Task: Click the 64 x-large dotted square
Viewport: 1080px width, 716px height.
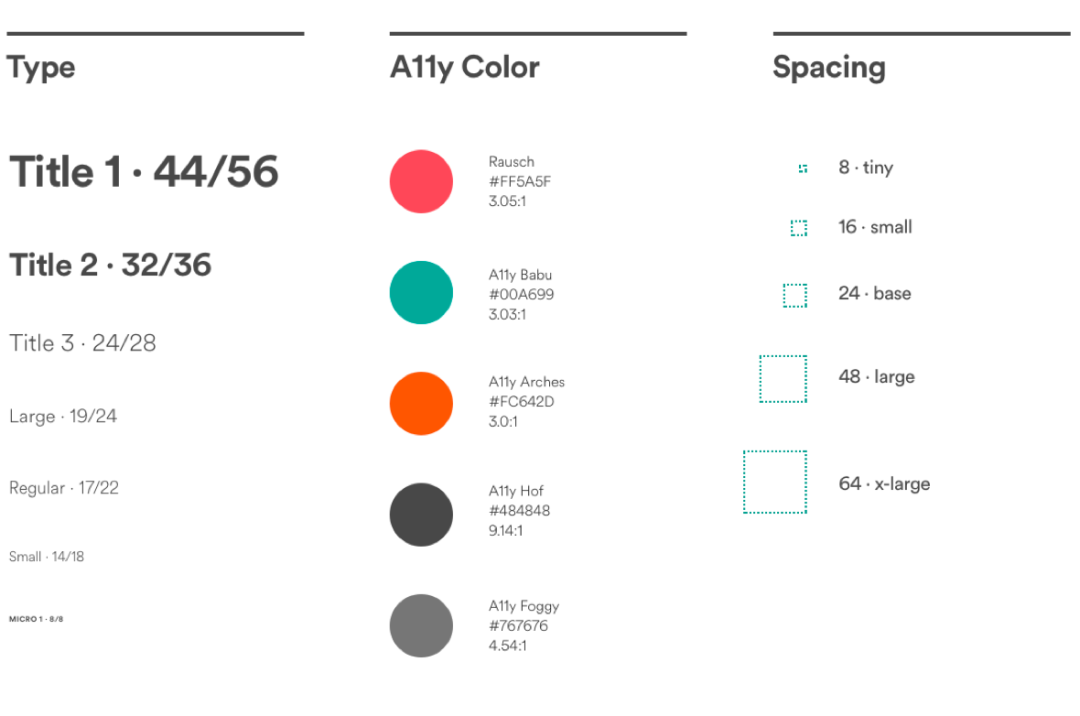Action: [775, 482]
